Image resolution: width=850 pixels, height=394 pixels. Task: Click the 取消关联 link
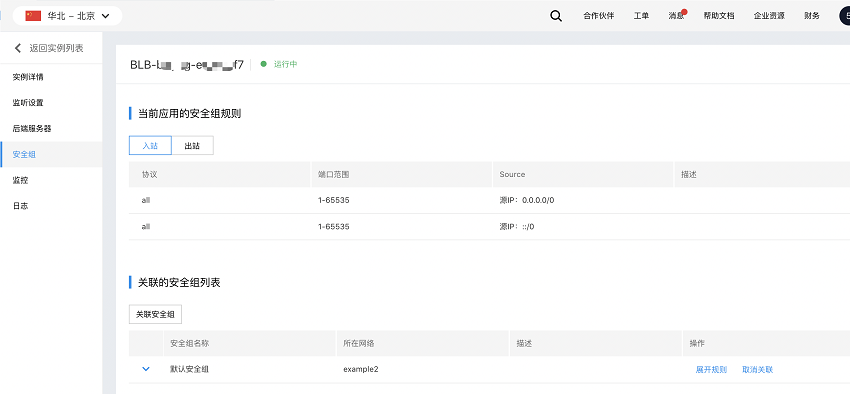(757, 370)
